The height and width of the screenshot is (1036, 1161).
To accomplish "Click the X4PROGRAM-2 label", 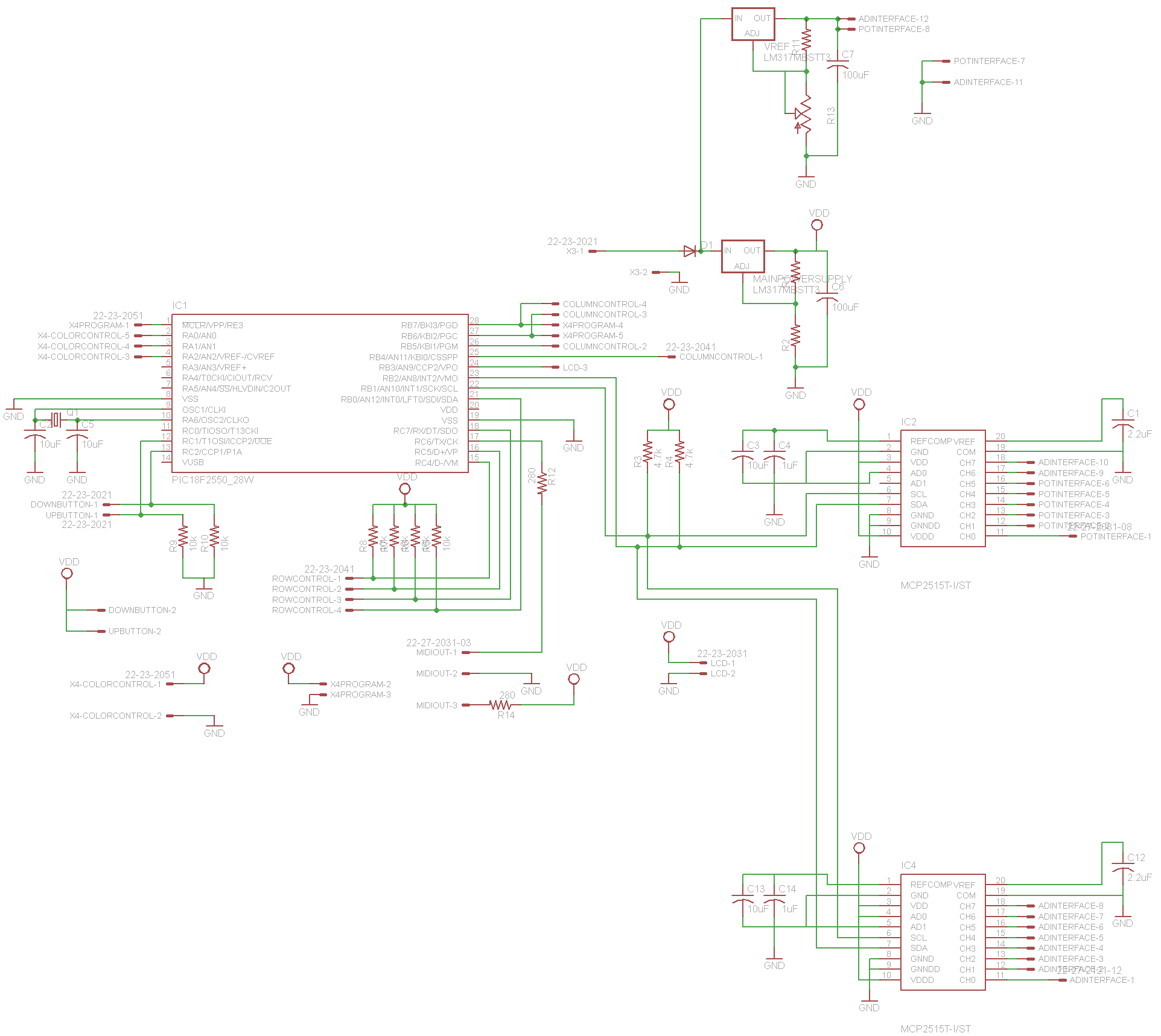I will point(360,684).
